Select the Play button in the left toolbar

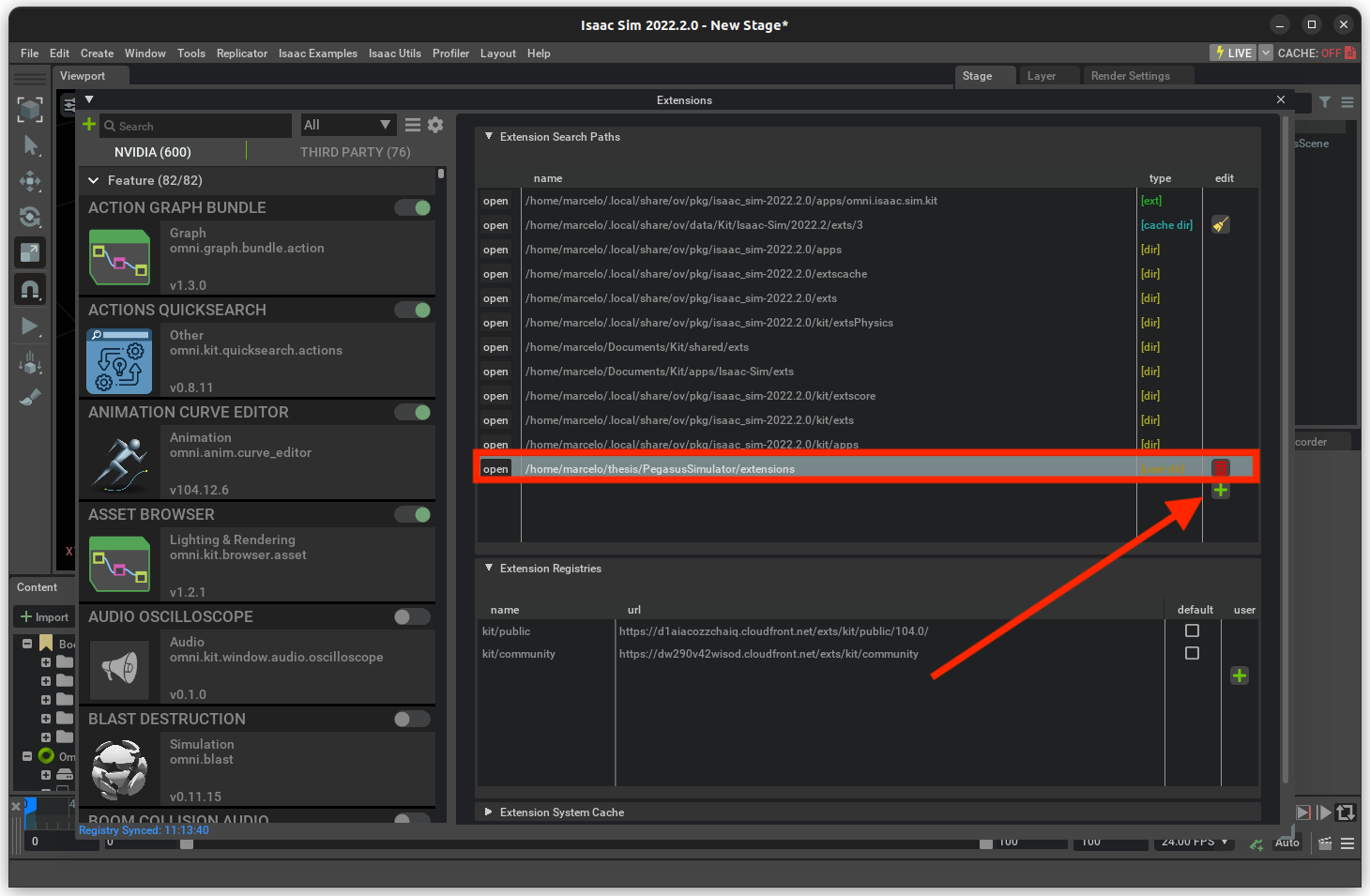(x=30, y=326)
